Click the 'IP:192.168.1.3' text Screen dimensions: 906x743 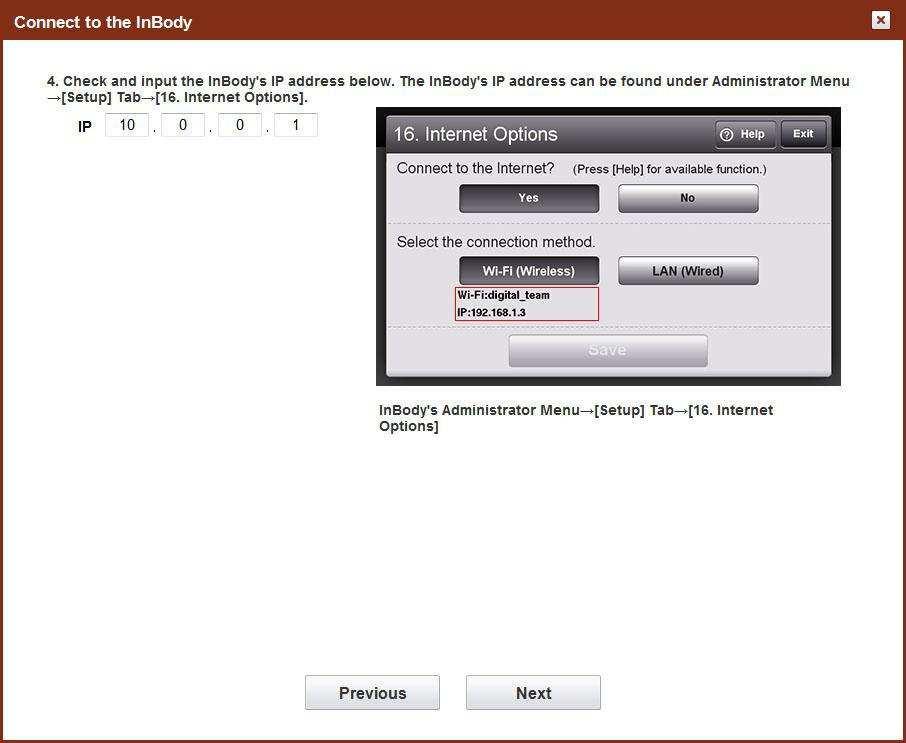pos(492,313)
